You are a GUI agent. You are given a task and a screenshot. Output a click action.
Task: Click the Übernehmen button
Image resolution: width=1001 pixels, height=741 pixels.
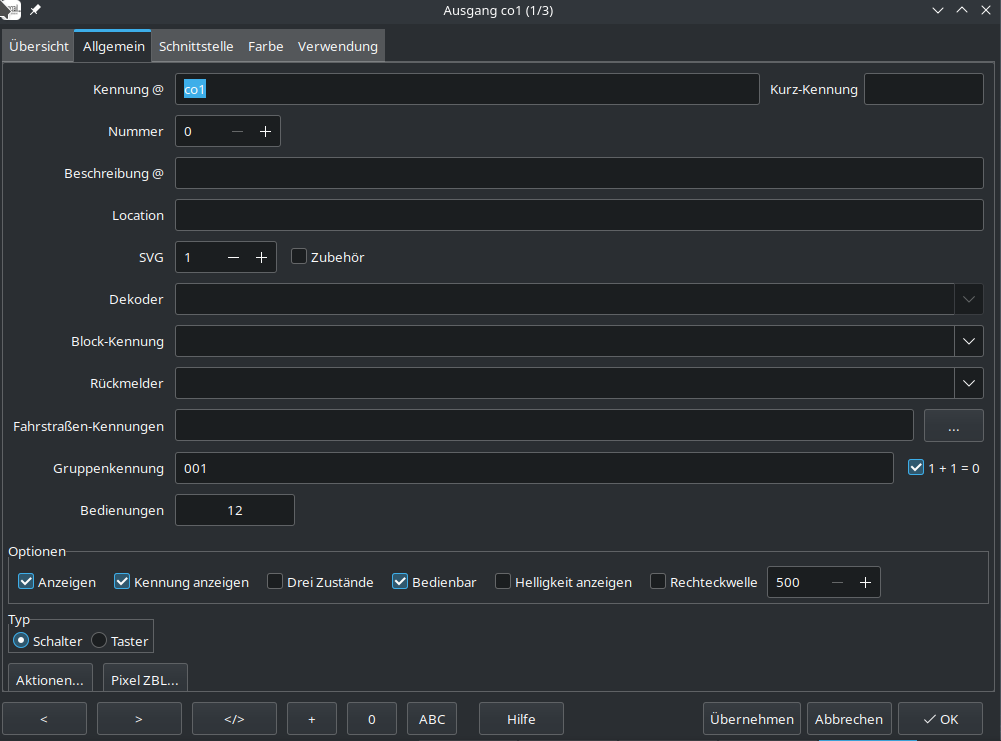752,719
